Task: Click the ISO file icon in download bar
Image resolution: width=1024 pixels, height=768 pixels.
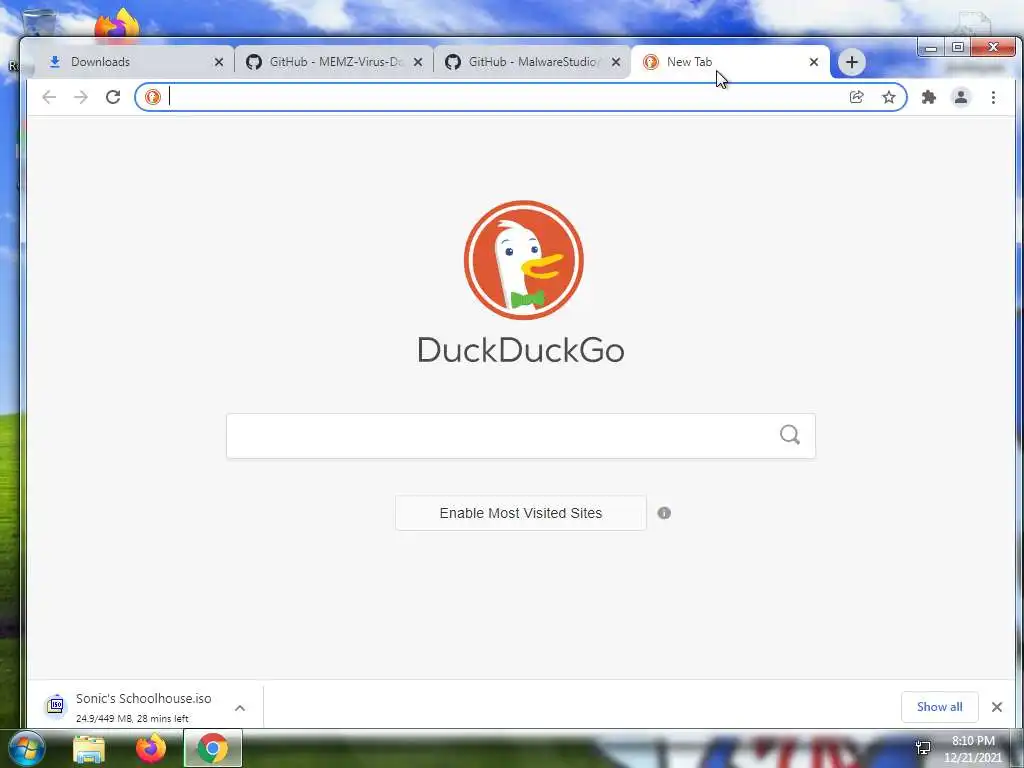Action: click(56, 706)
